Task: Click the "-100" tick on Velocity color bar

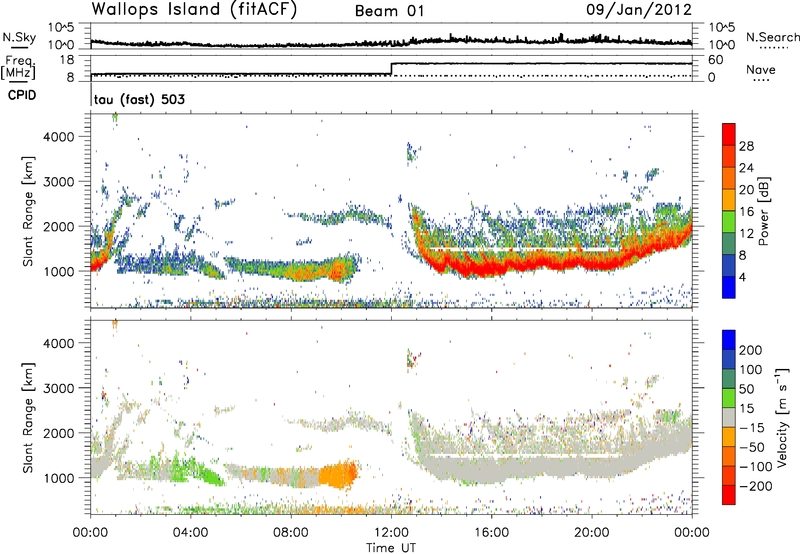Action: point(756,467)
